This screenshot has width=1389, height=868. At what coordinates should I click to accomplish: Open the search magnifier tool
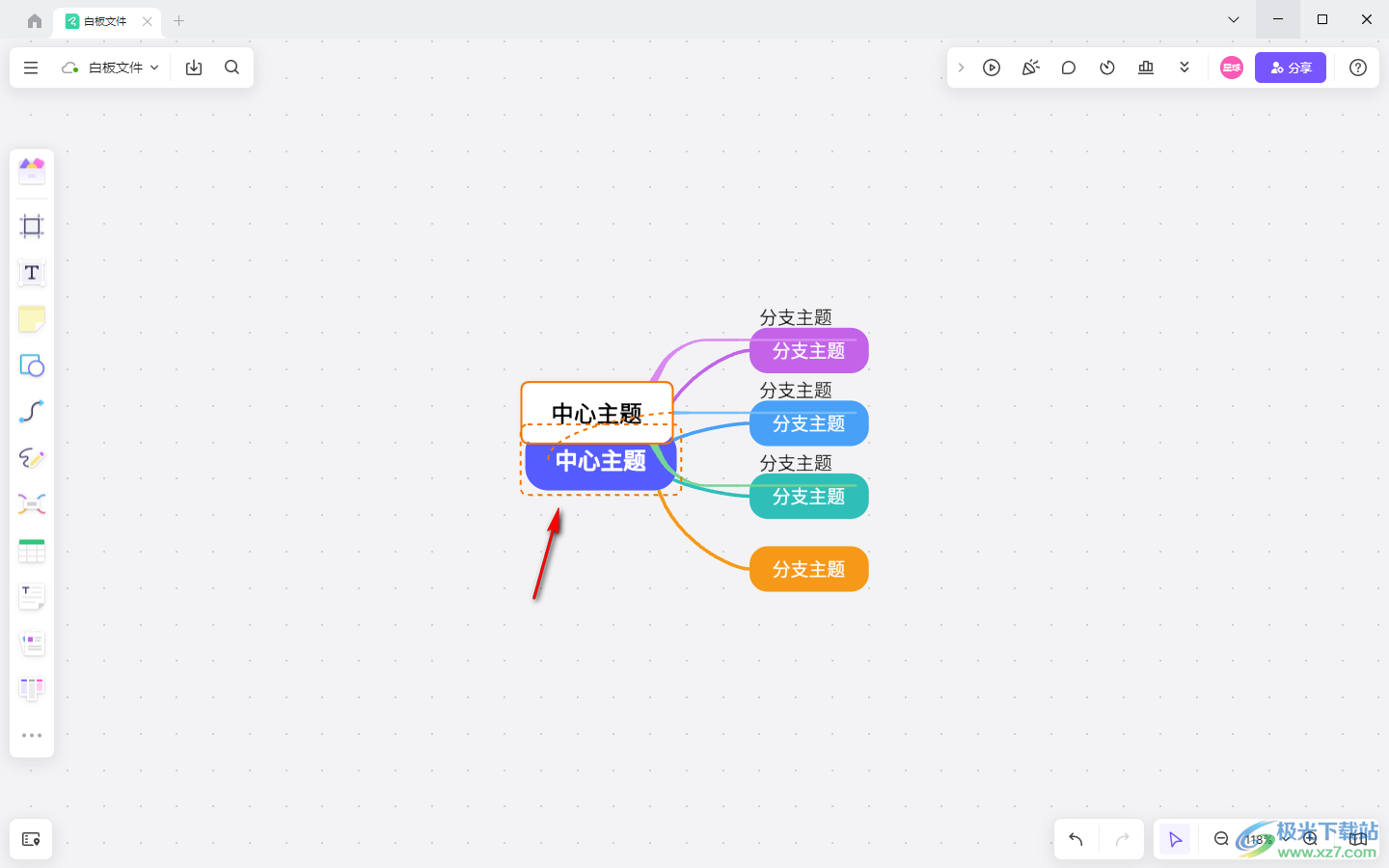[231, 68]
